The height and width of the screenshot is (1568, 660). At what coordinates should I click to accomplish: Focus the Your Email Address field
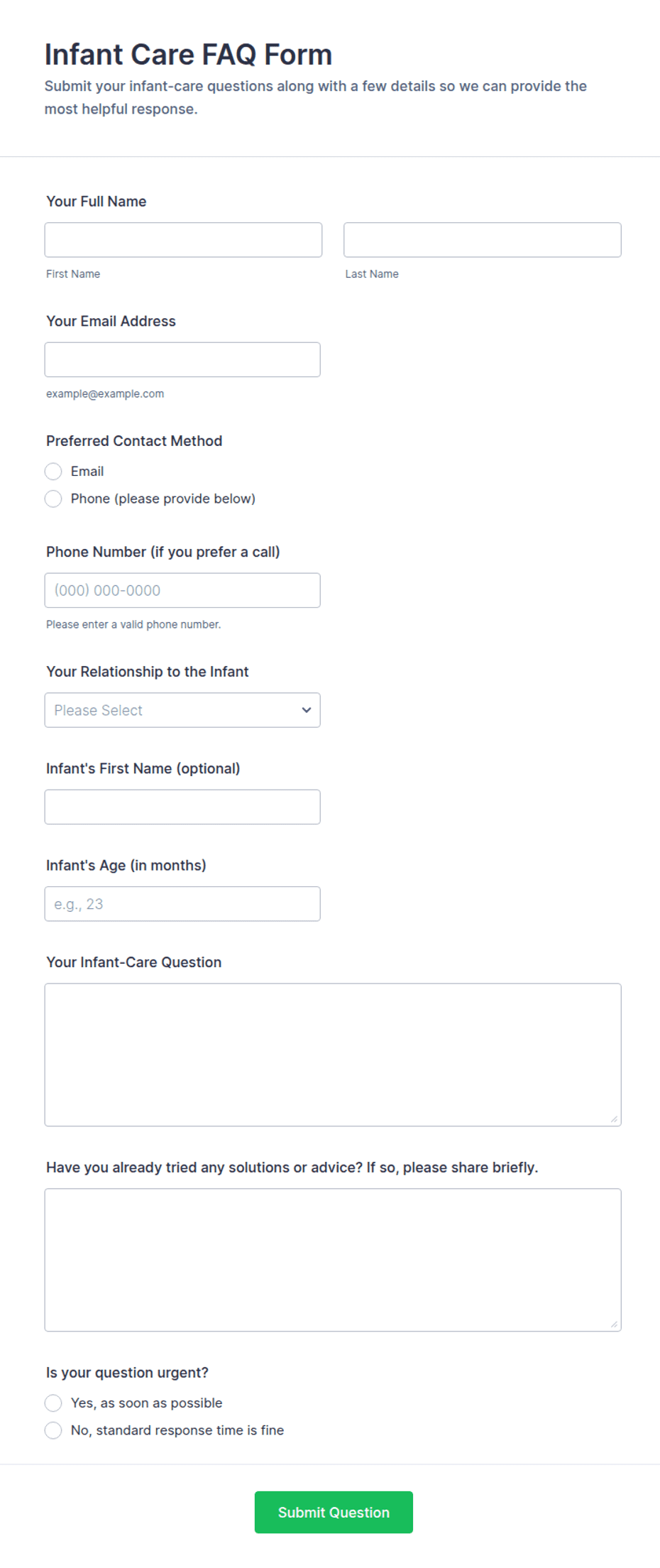[x=182, y=360]
